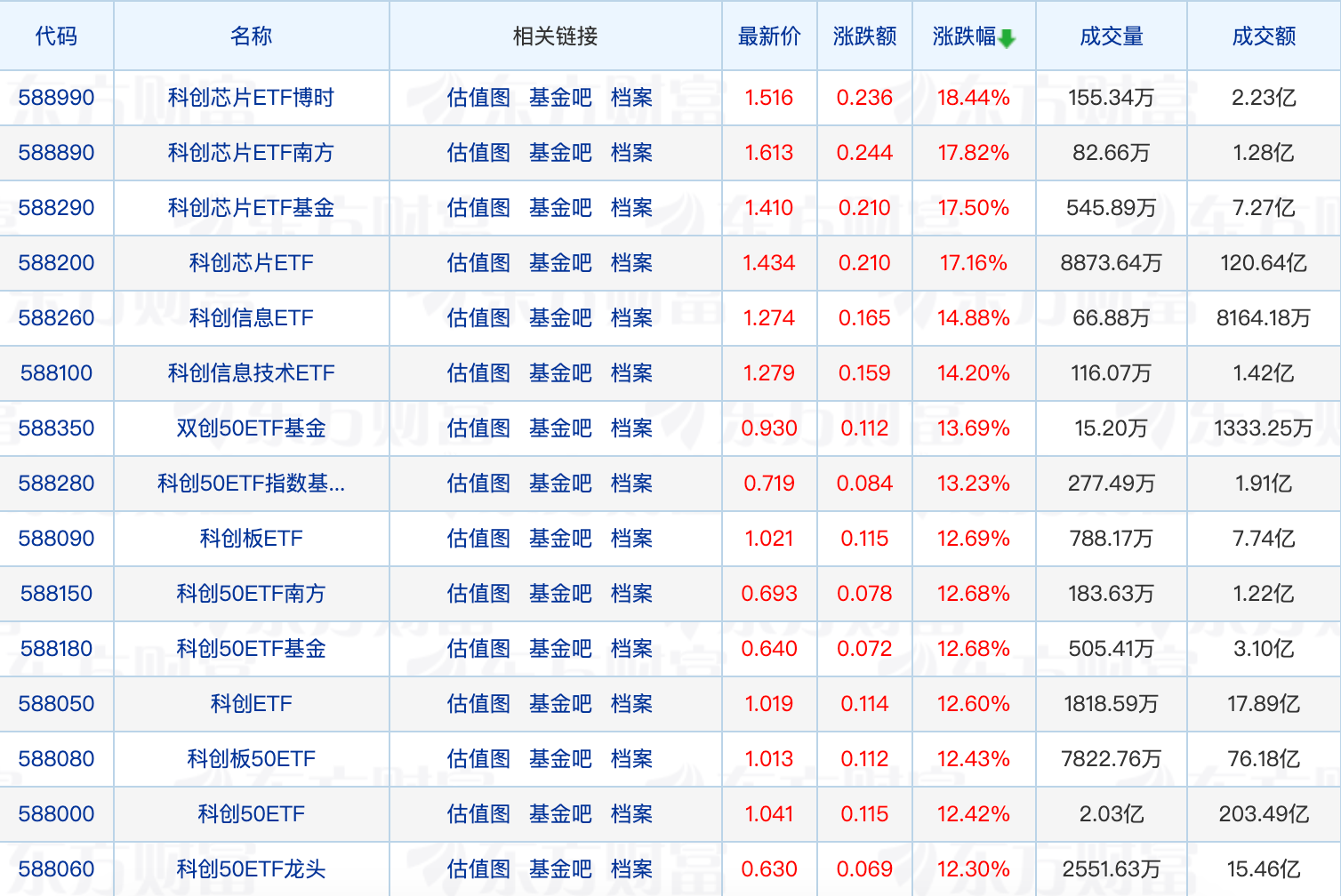Sort table by 最新价 column header
This screenshot has height=896, width=1341.
tap(769, 36)
